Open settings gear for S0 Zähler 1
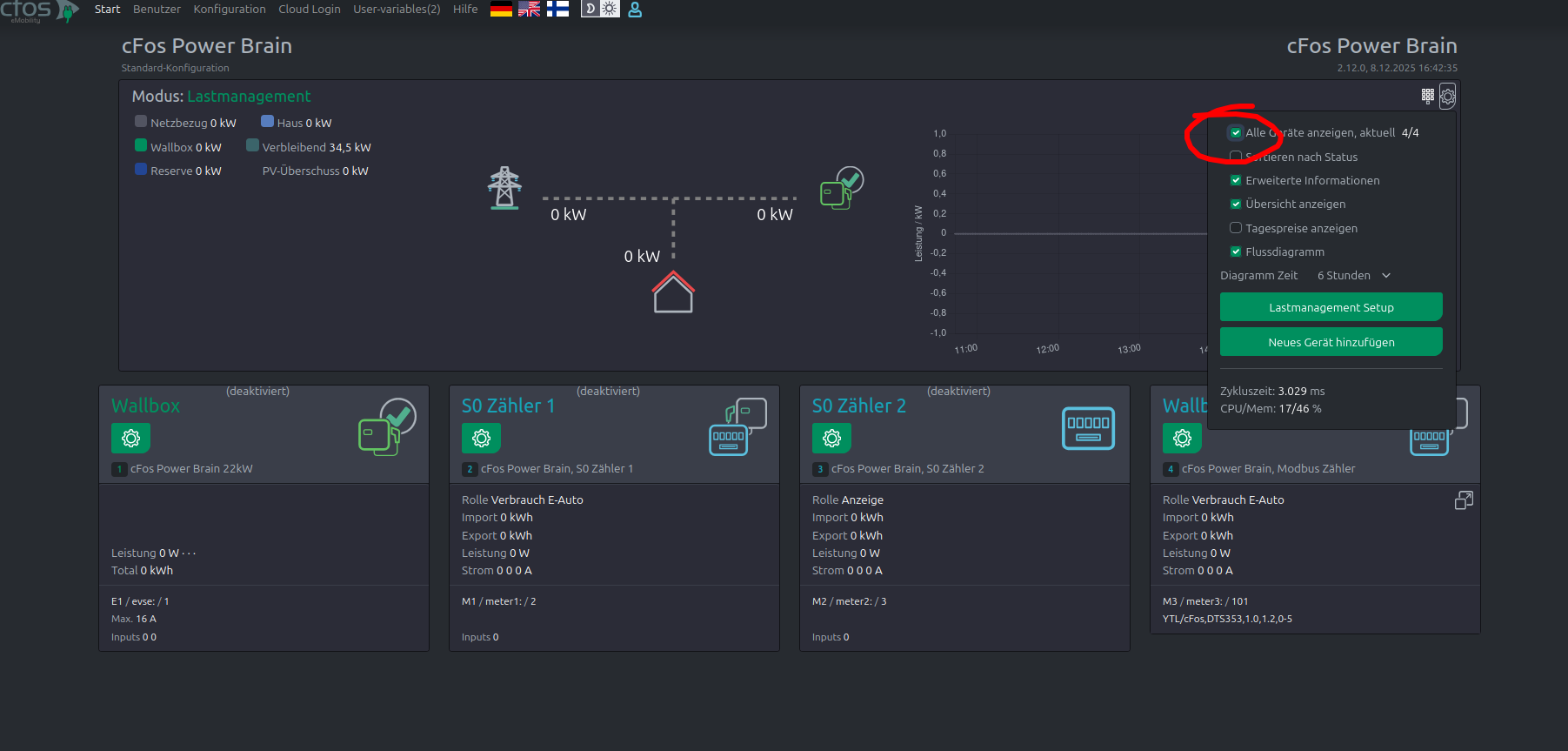 click(x=481, y=438)
